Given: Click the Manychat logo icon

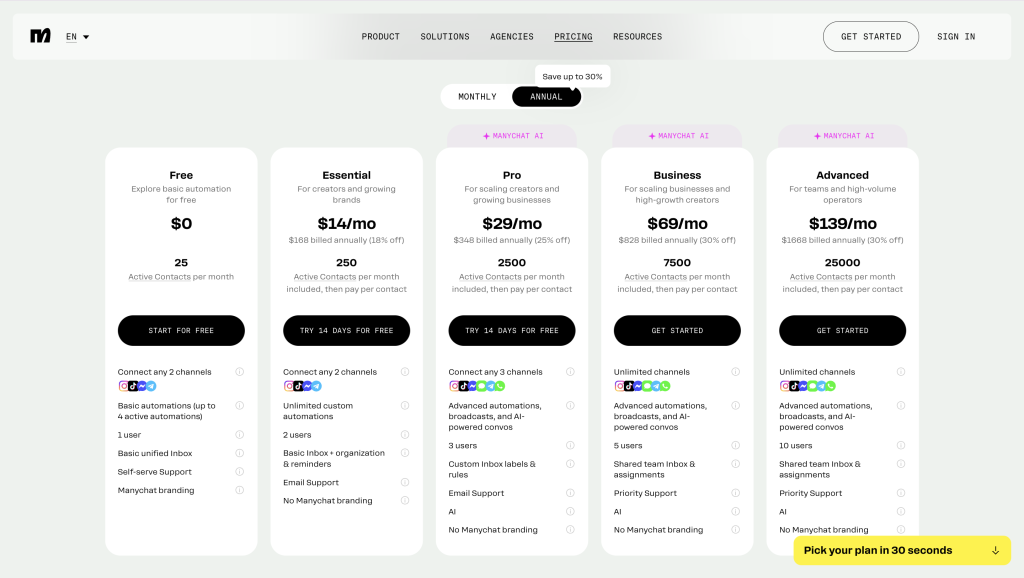Looking at the screenshot, I should pos(40,36).
